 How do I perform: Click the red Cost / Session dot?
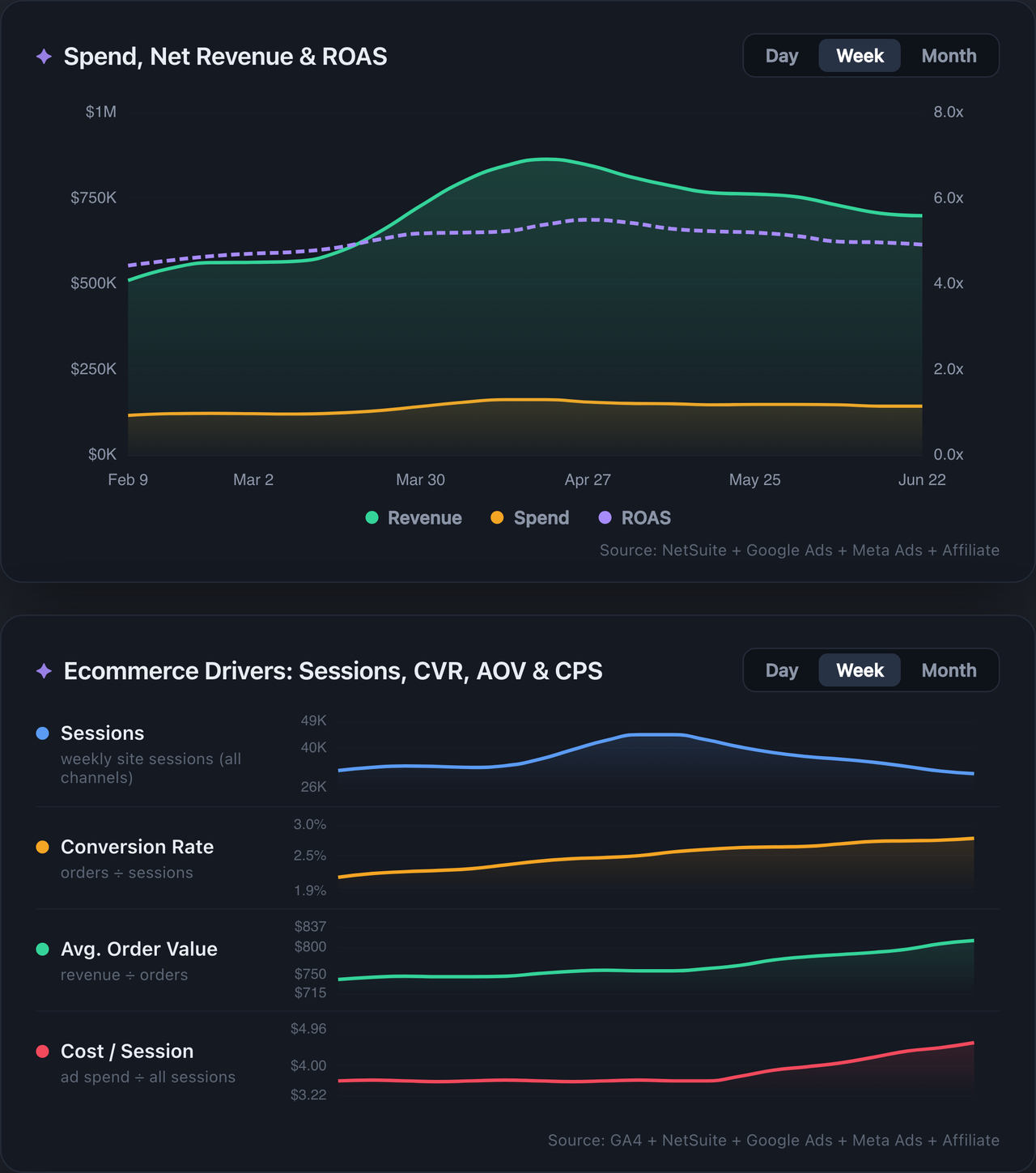(x=43, y=1052)
